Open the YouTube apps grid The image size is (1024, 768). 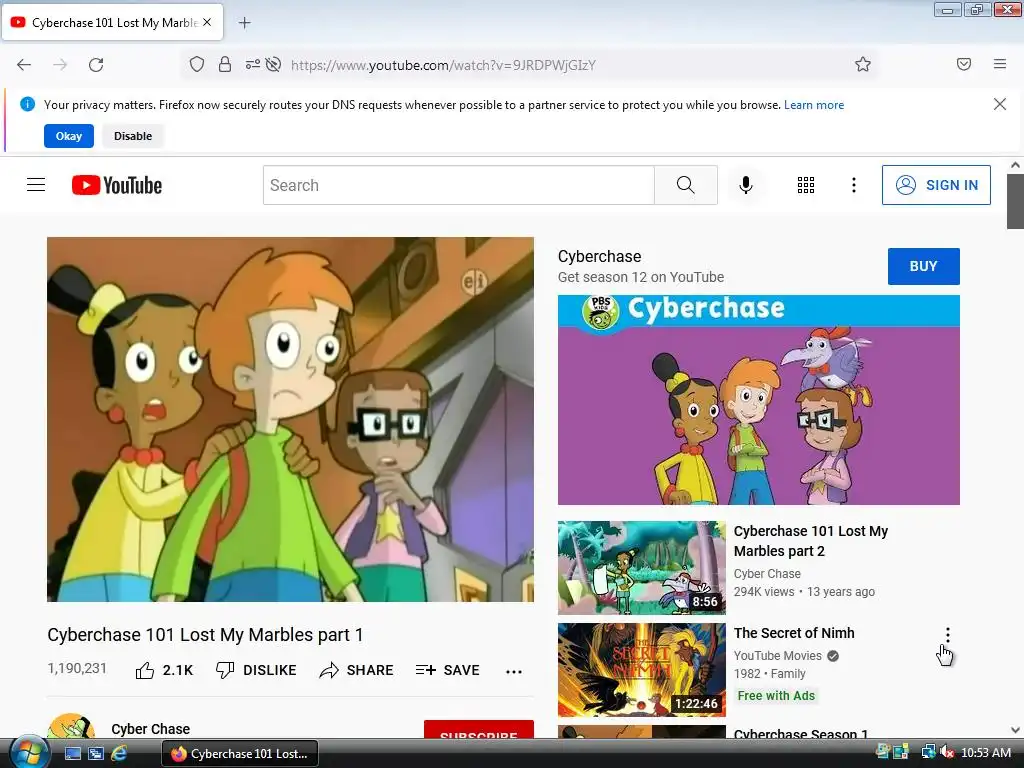[806, 185]
